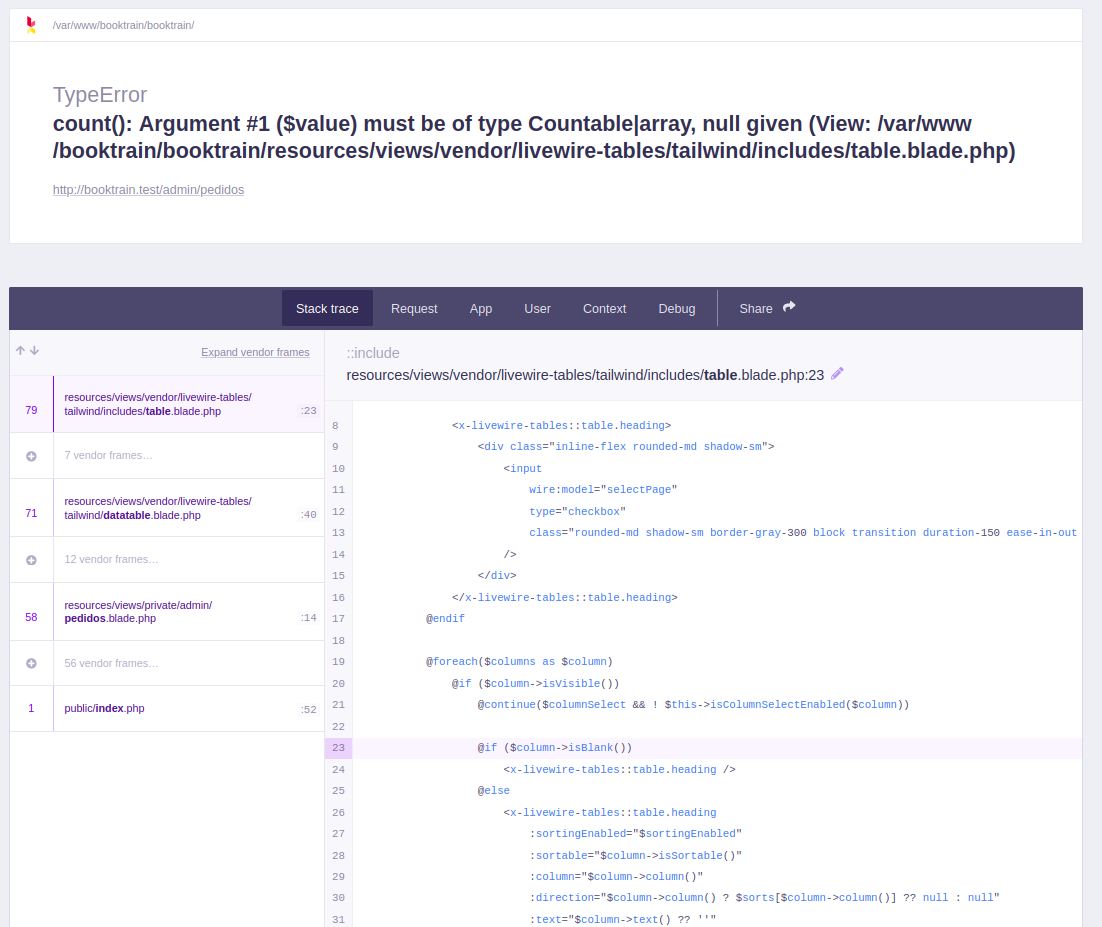Open the User tab
Viewport: 1102px width, 927px height.
[537, 309]
